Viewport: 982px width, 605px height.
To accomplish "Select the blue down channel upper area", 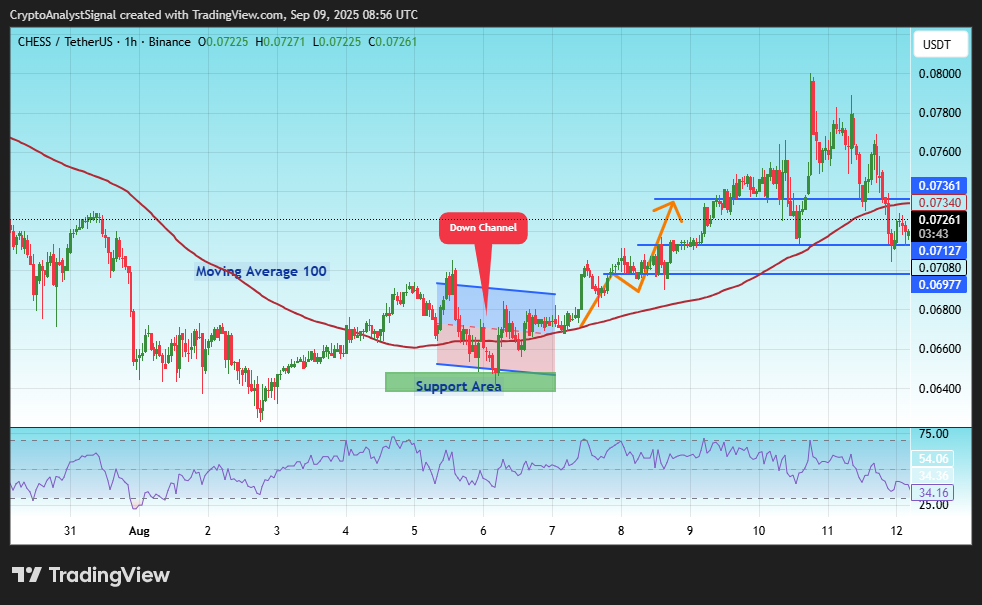I will [496, 307].
